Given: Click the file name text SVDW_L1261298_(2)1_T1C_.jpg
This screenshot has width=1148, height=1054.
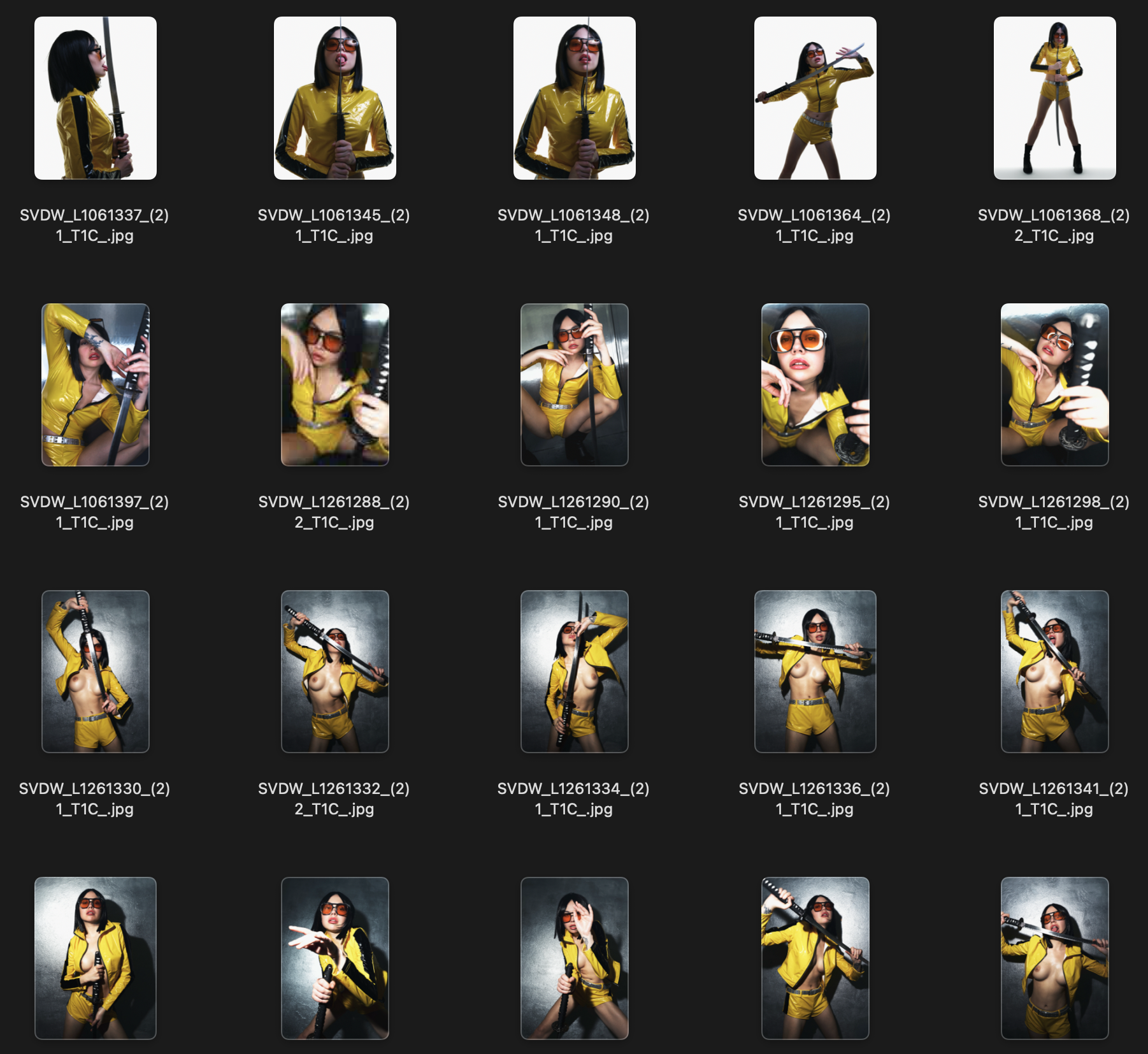Looking at the screenshot, I should [1054, 512].
